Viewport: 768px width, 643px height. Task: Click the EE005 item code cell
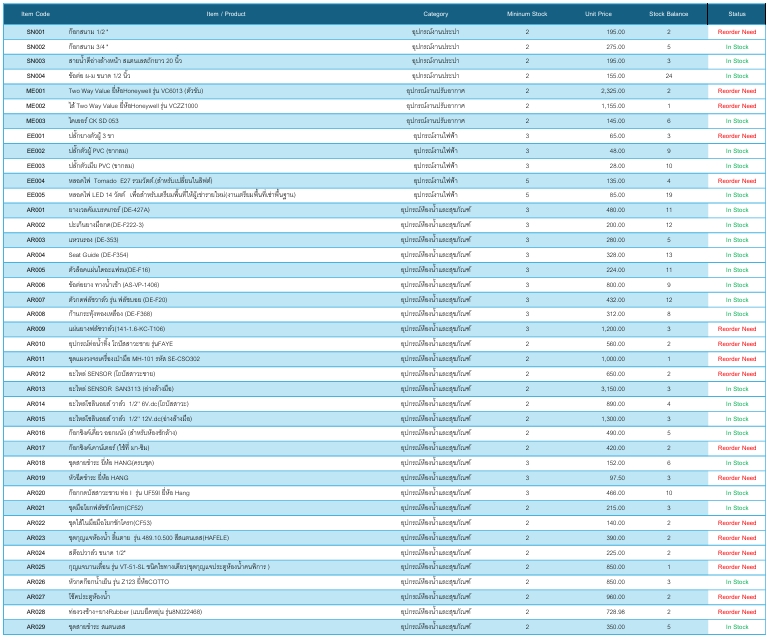tap(35, 195)
